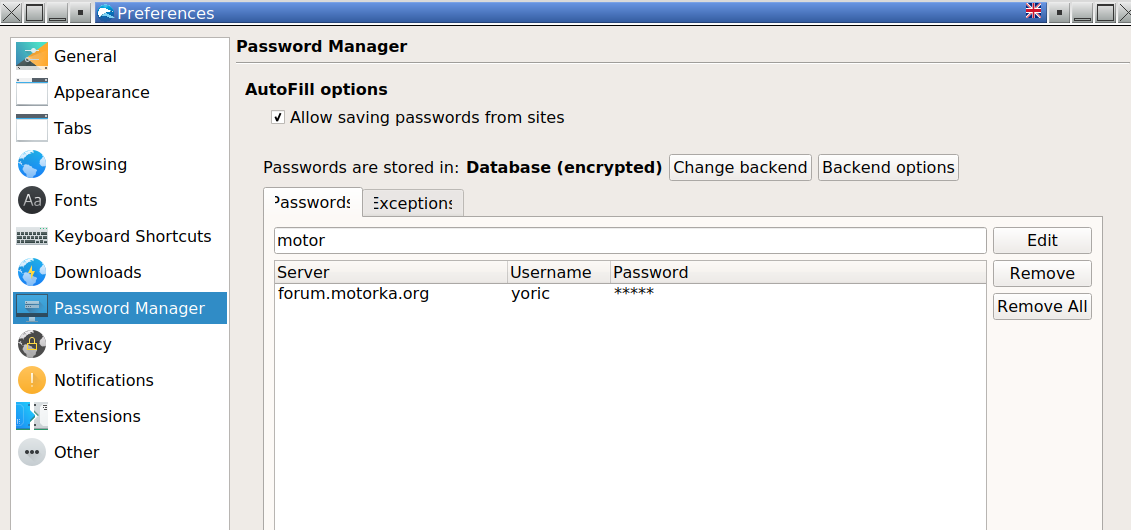Click the Change backend button
Image resolution: width=1131 pixels, height=530 pixels.
[740, 168]
